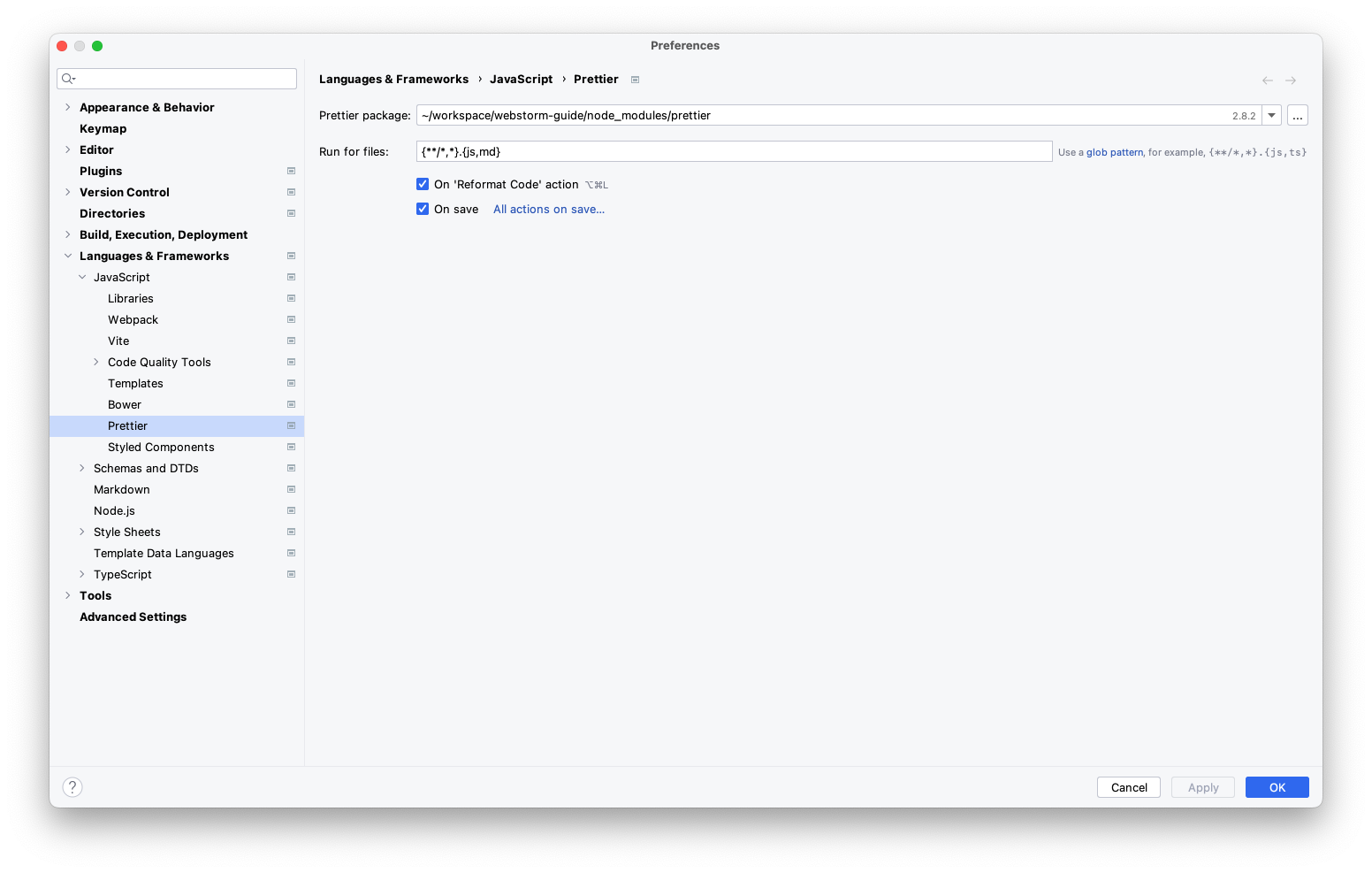Expand the Tools section
Viewport: 1372px width, 873px height.
click(x=68, y=595)
